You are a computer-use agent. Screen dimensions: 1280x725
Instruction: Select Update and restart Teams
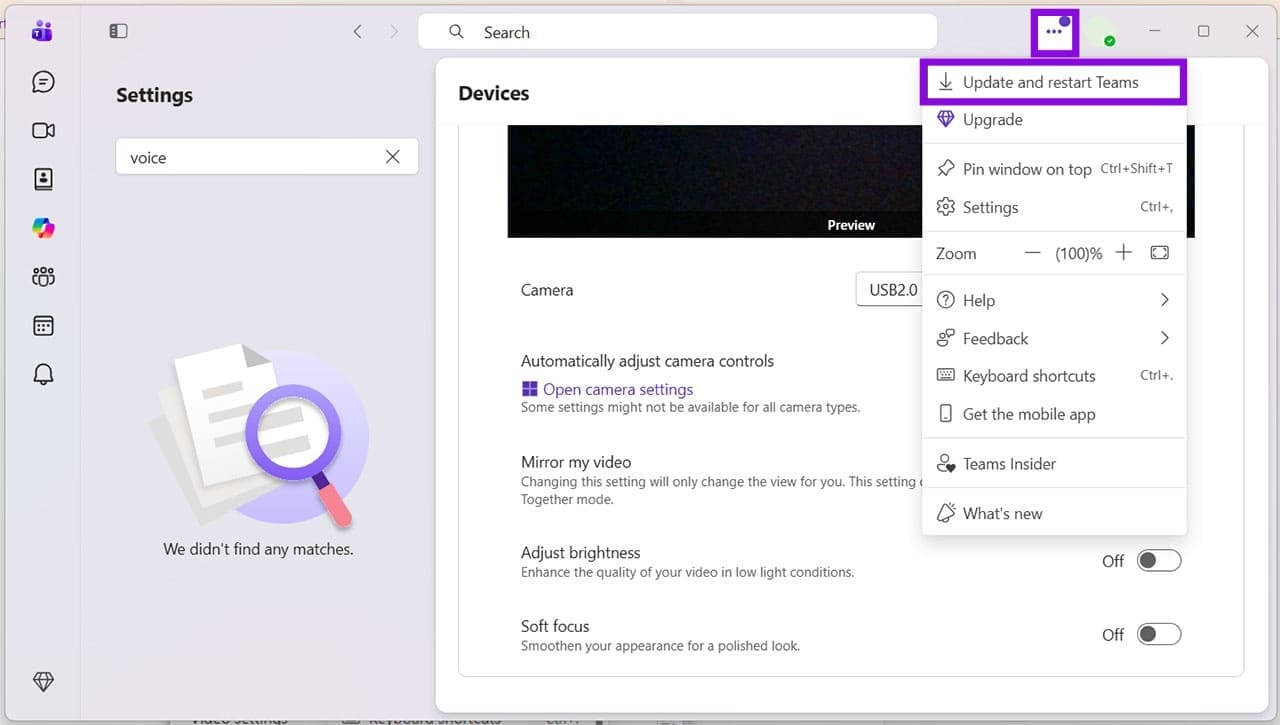(x=1053, y=82)
